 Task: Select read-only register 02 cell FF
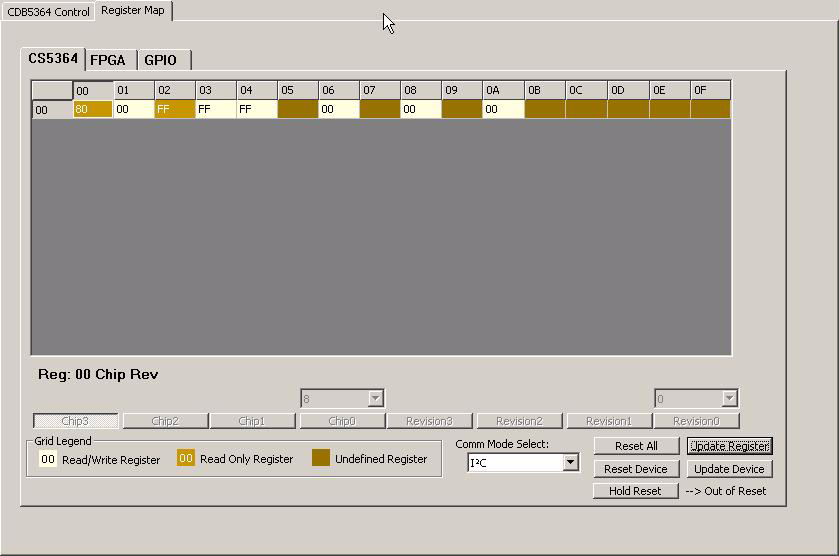coord(175,109)
